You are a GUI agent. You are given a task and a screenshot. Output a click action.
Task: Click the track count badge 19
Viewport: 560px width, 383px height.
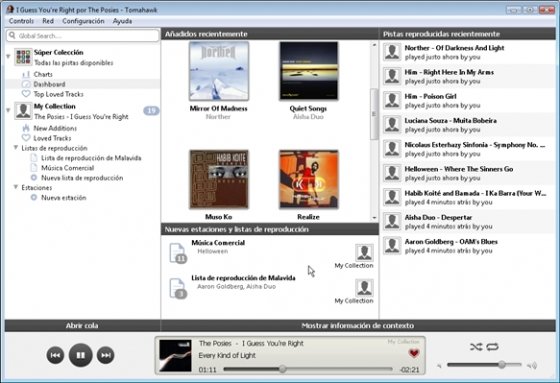[x=151, y=111]
